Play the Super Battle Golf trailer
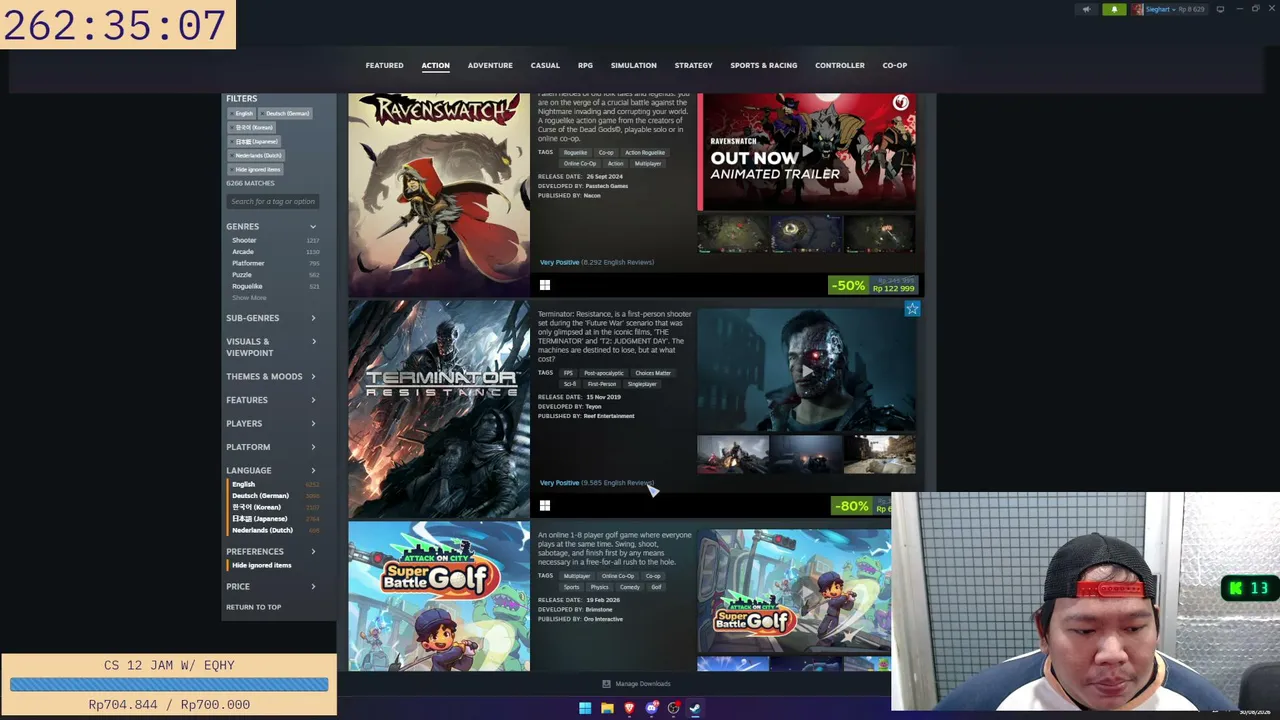This screenshot has width=1280, height=720. coord(794,591)
